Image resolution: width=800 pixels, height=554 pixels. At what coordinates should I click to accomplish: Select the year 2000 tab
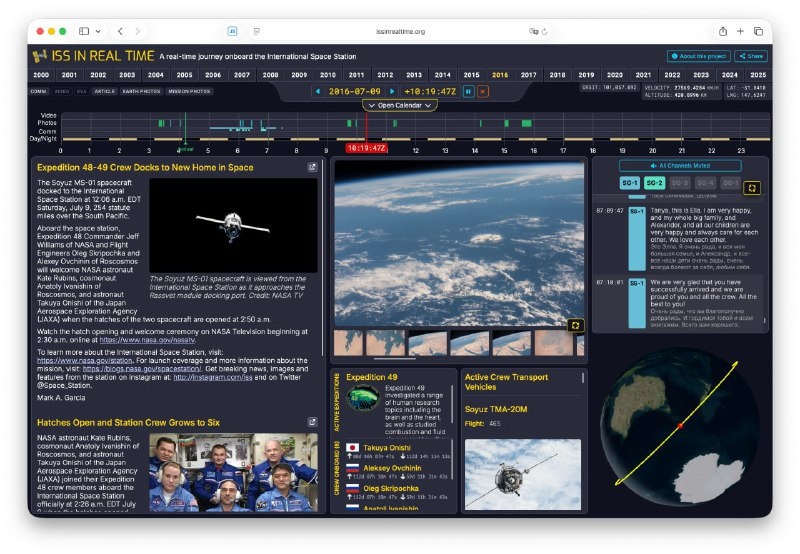point(41,75)
